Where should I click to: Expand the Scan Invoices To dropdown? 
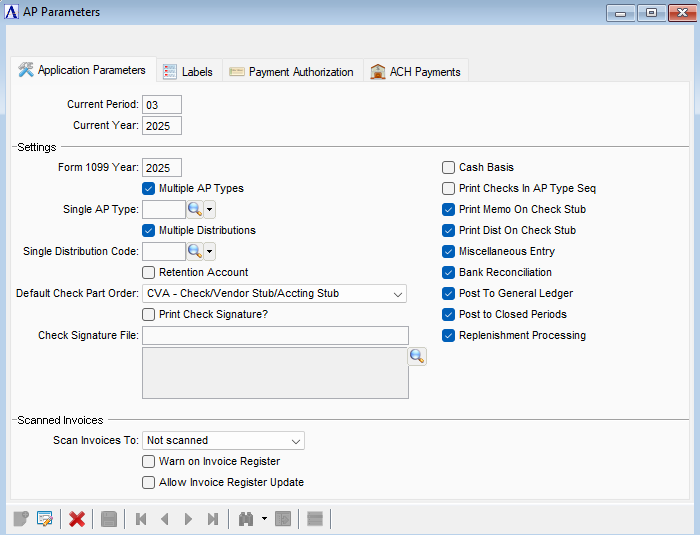tap(295, 440)
